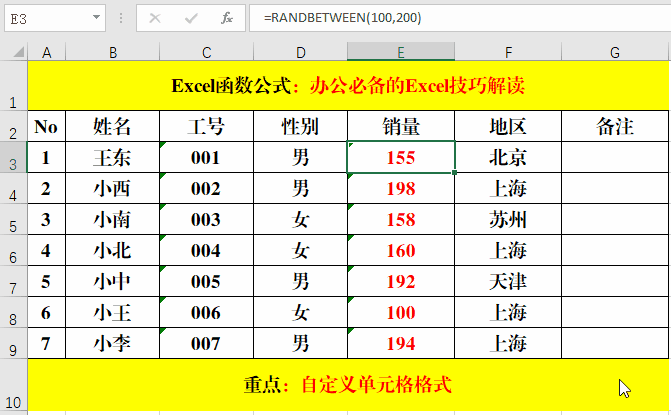The height and width of the screenshot is (415, 671).
Task: Select row 1 header
Action: point(14,86)
